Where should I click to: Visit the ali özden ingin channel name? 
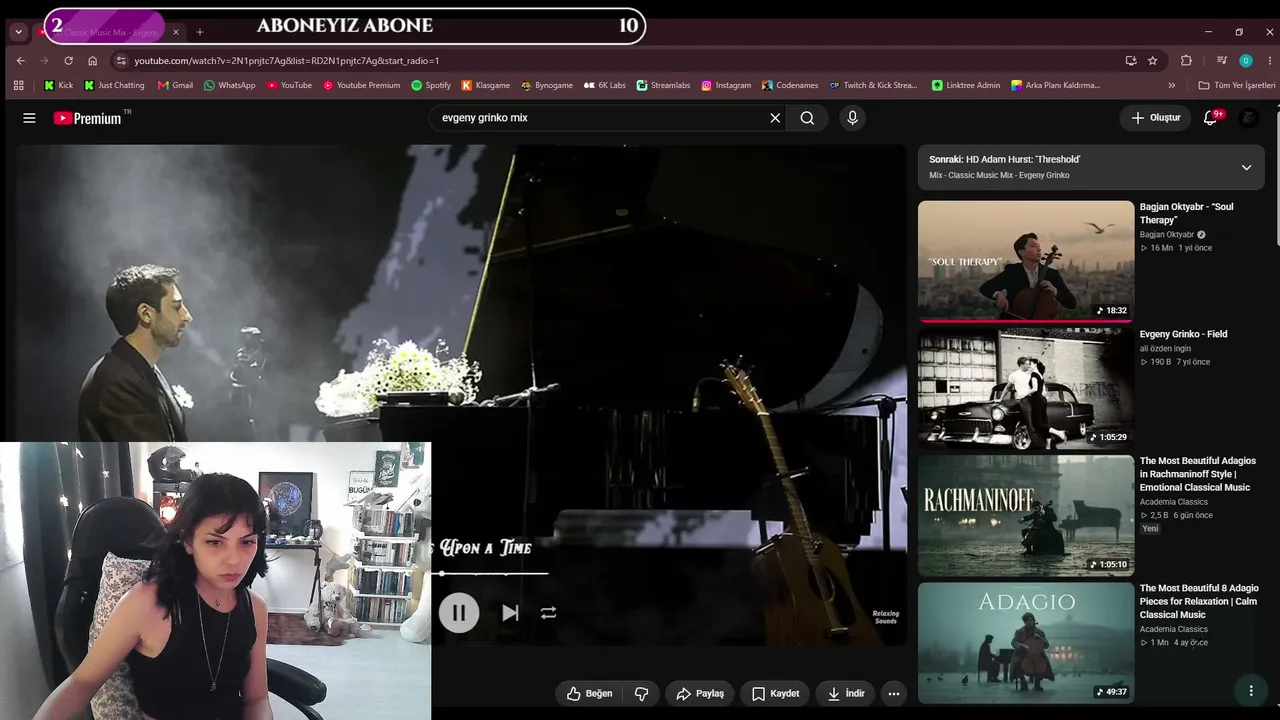tap(1165, 349)
